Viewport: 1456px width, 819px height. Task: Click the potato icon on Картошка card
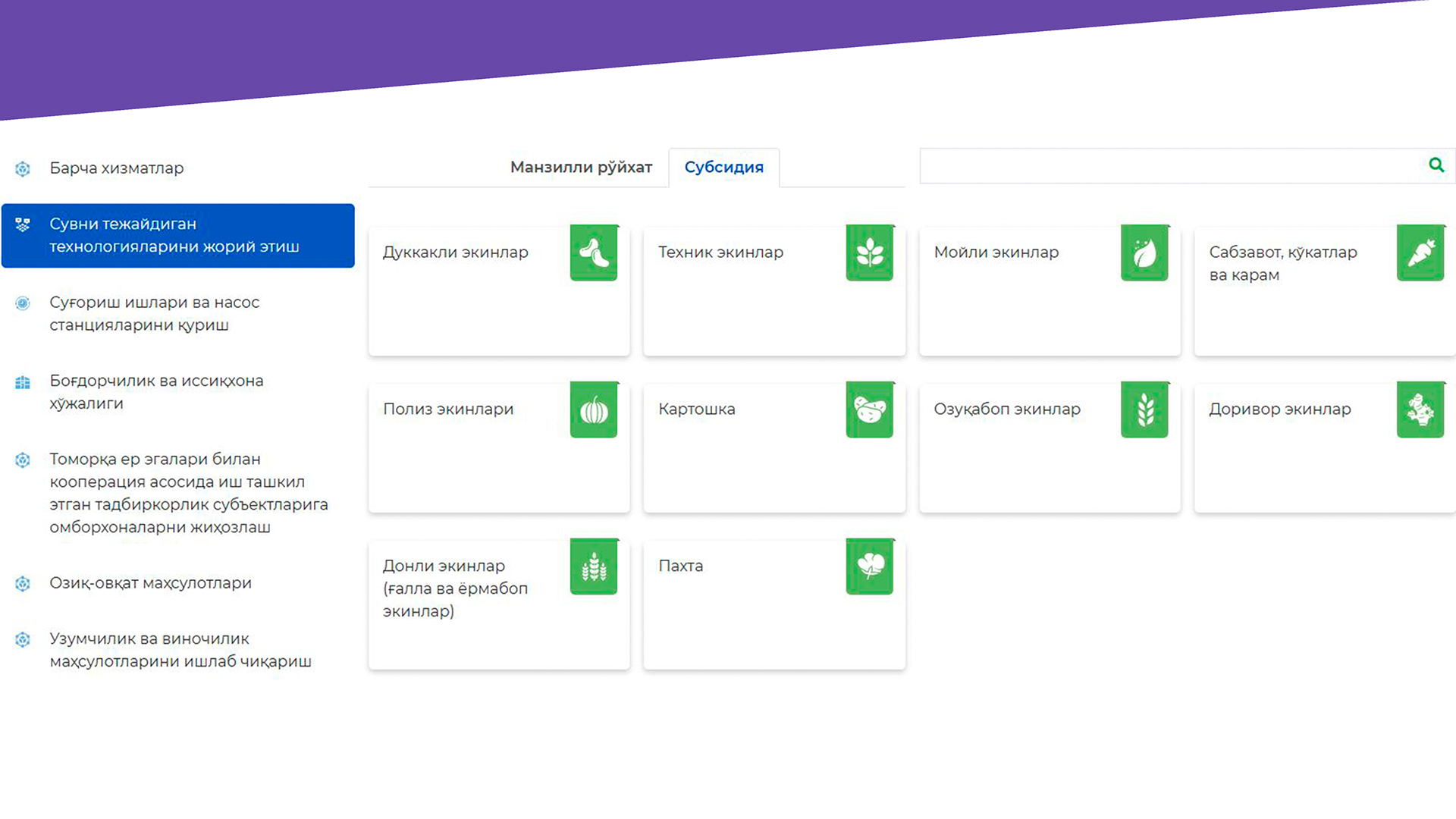pyautogui.click(x=870, y=410)
